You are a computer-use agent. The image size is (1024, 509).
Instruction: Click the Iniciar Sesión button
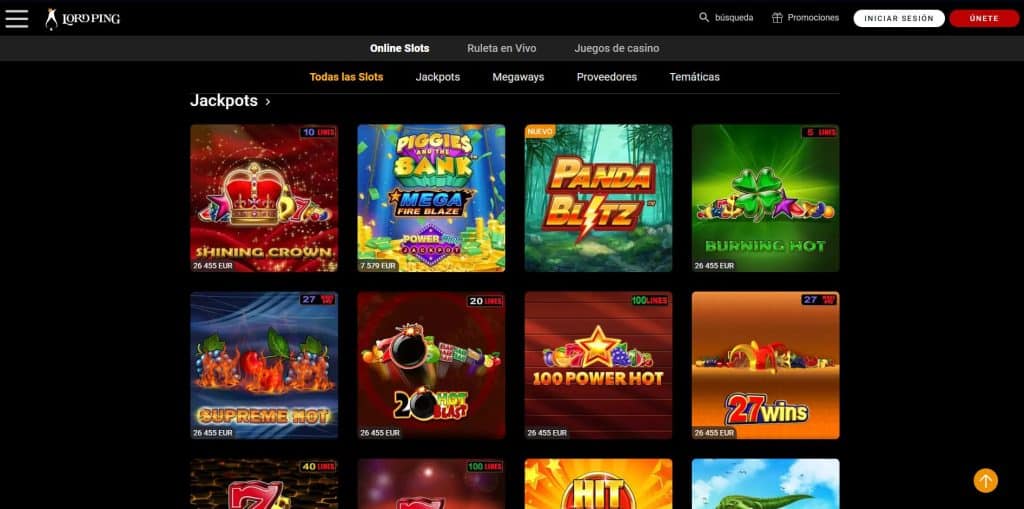899,18
